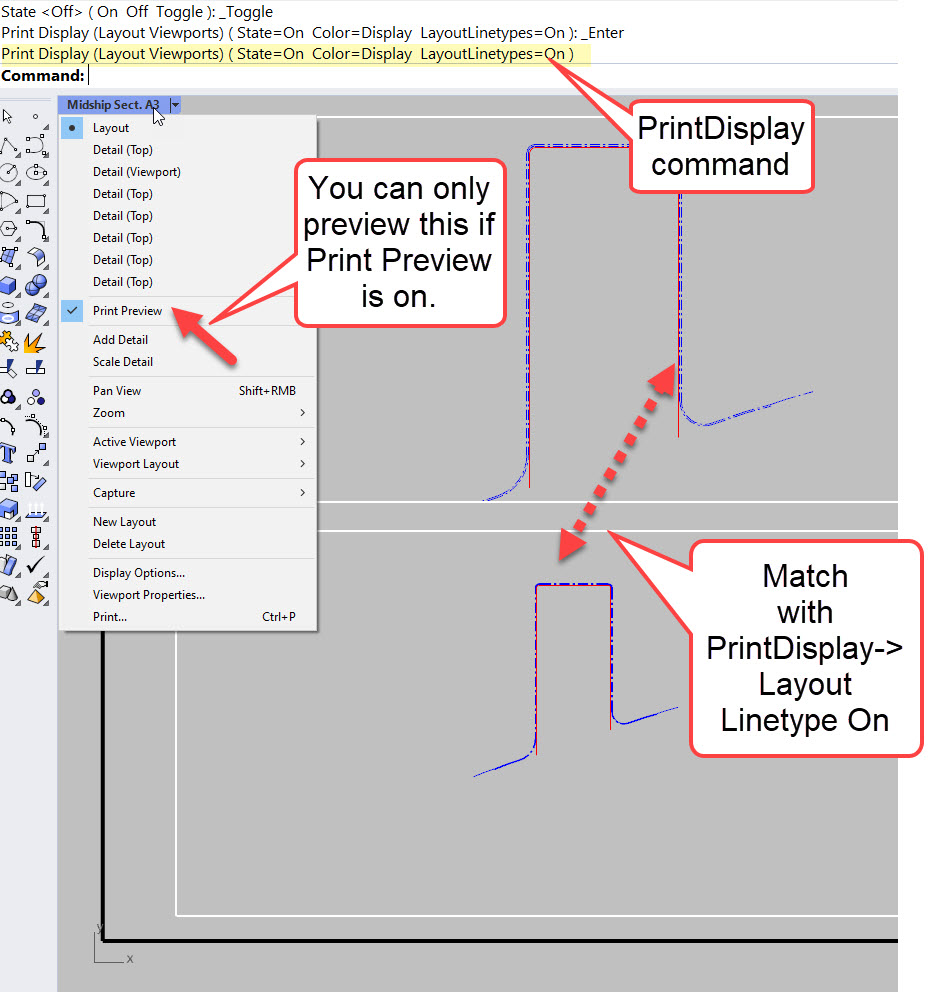The image size is (933, 992).
Task: Open Viewport Properties... entry
Action: 149,595
